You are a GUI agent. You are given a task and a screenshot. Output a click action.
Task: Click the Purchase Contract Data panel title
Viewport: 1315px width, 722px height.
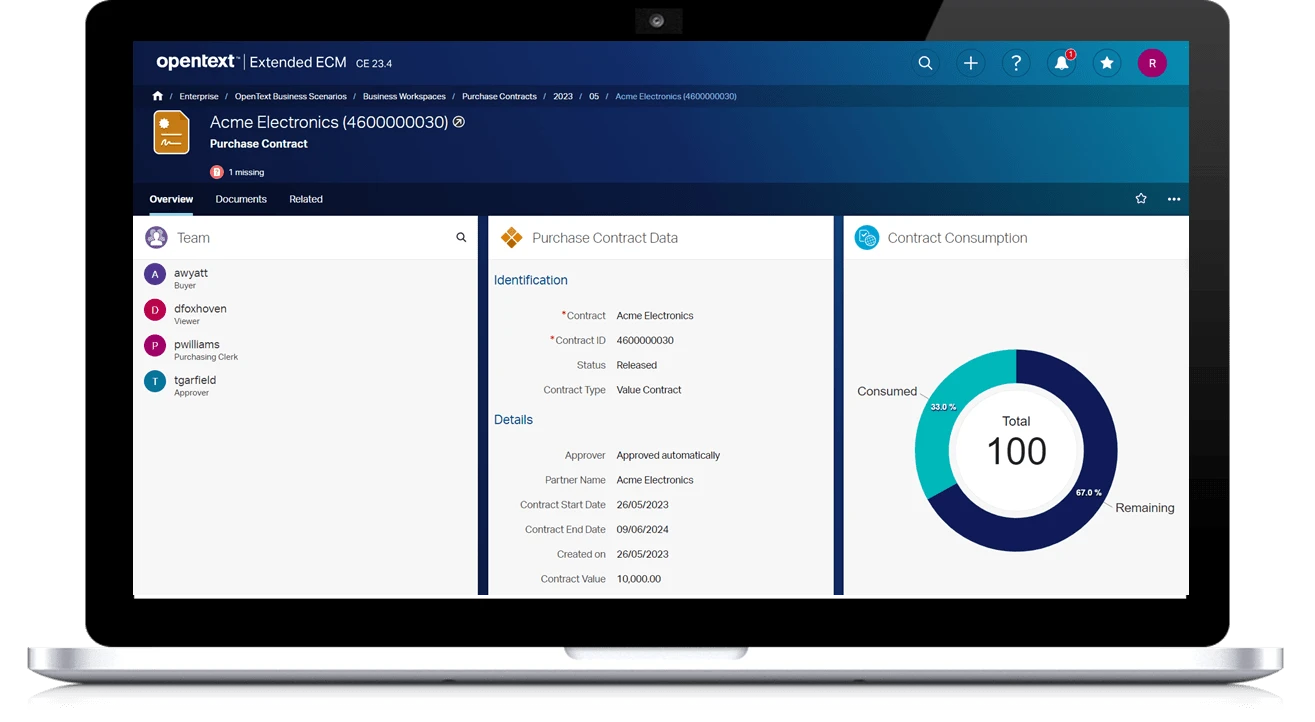tap(605, 238)
